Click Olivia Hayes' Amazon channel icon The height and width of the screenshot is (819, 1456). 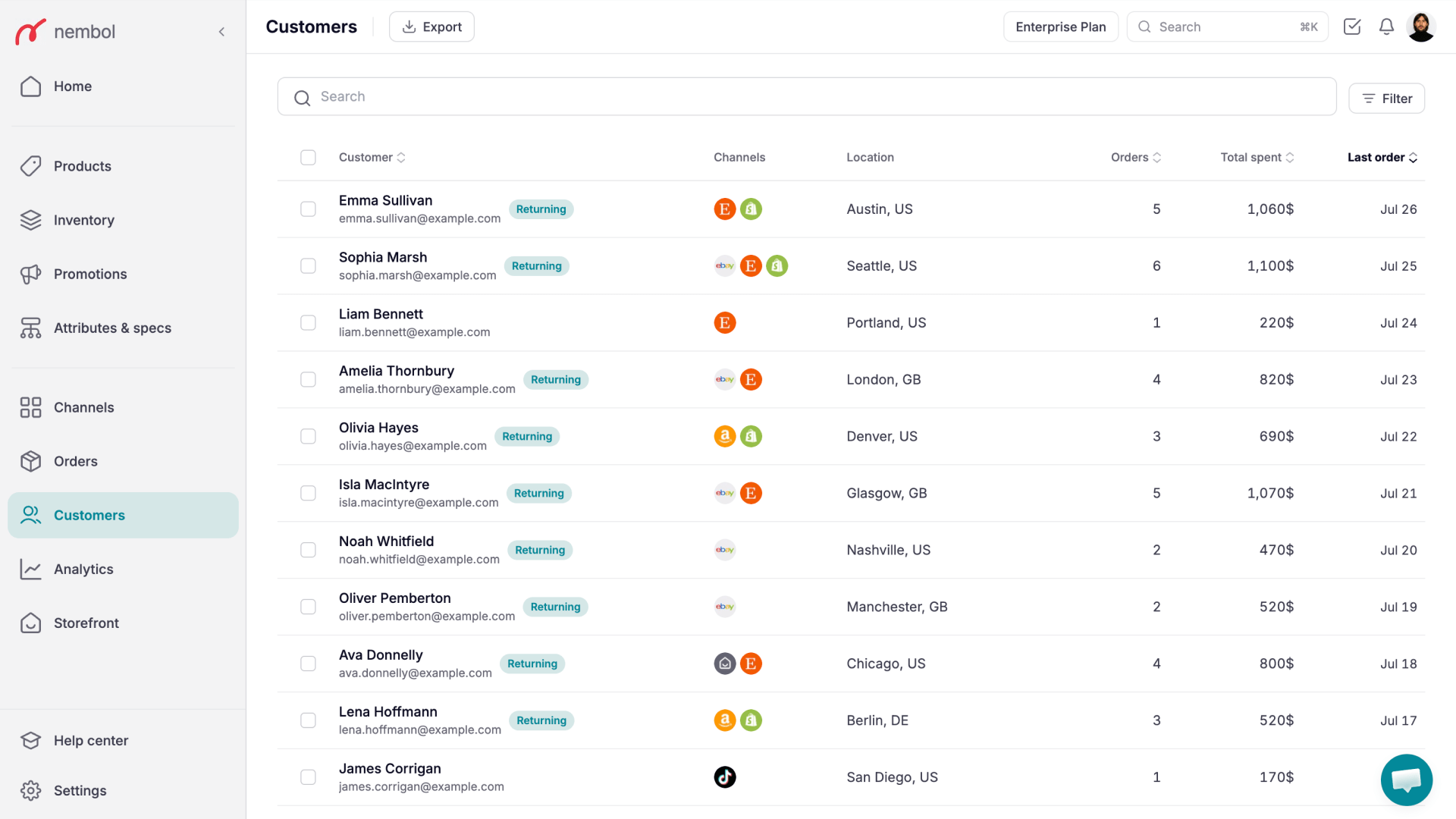pos(725,437)
